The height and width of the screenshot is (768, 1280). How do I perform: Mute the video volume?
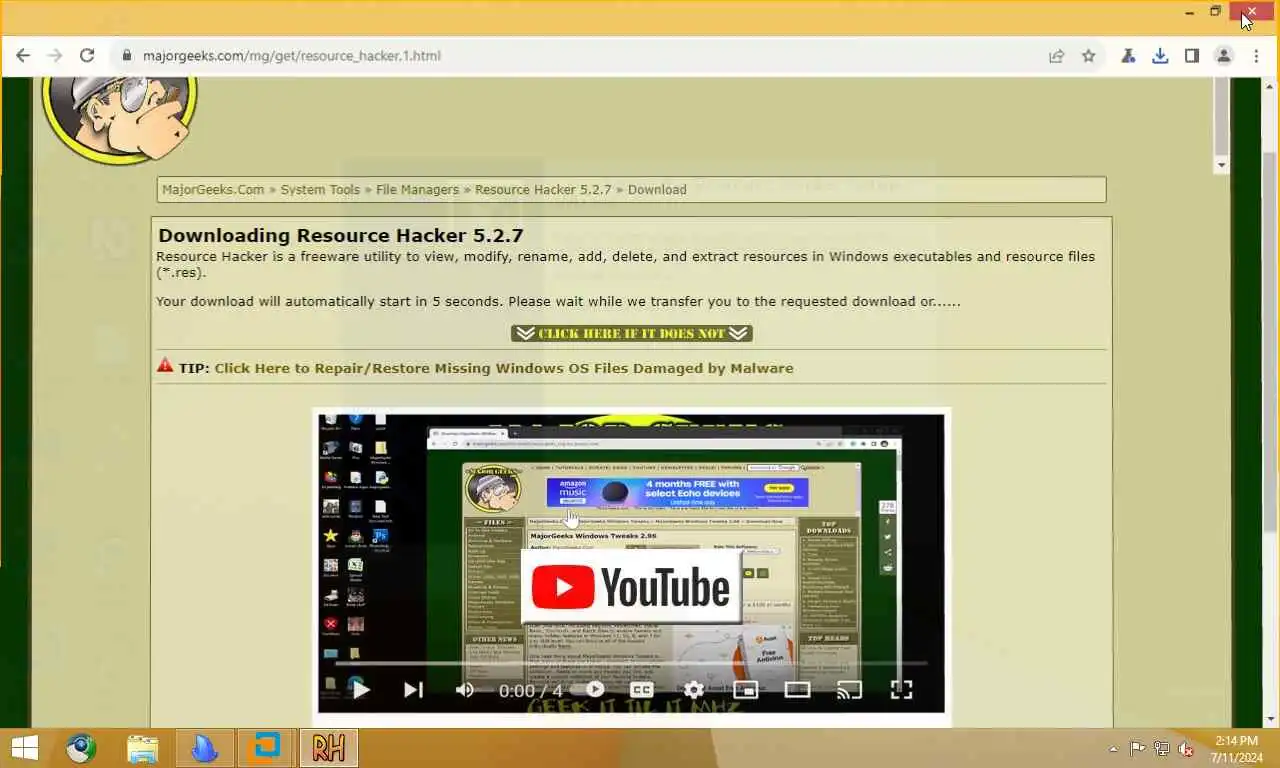(465, 689)
